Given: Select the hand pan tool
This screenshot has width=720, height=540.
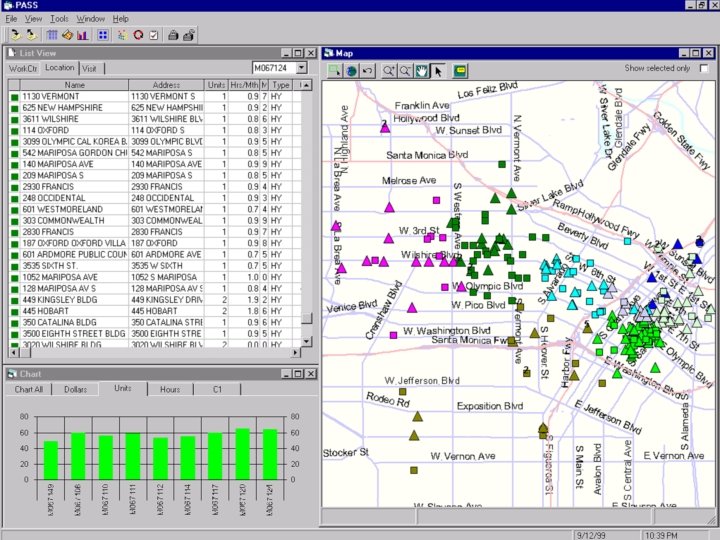Looking at the screenshot, I should coord(422,71).
